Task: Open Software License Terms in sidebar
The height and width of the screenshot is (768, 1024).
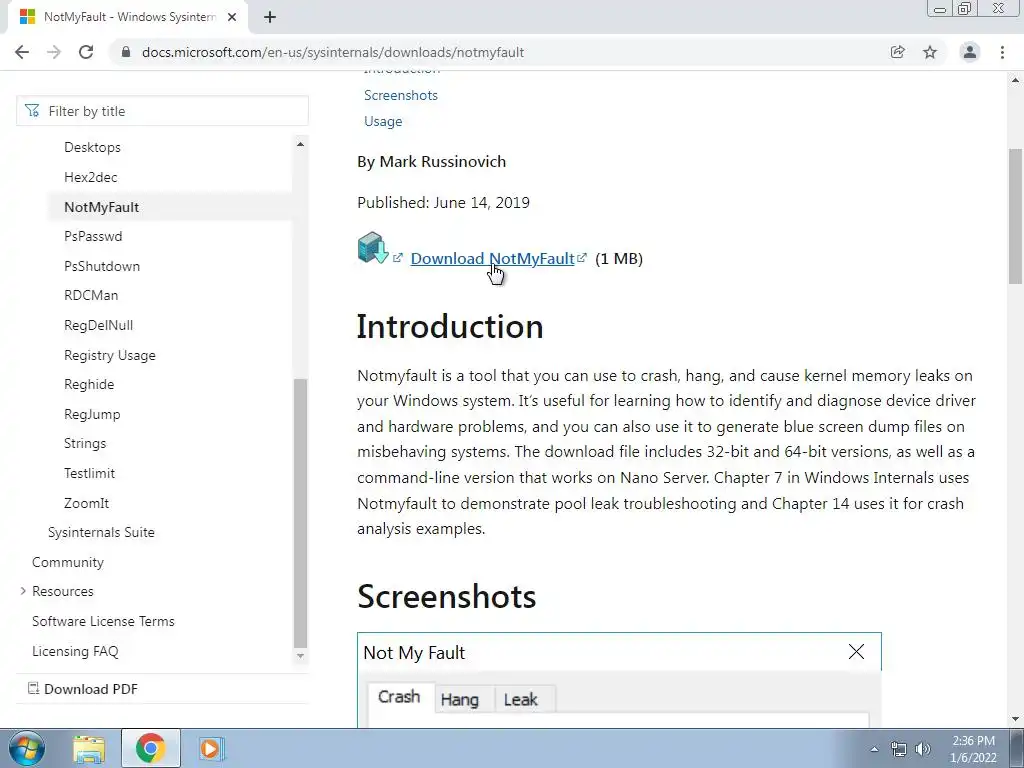Action: (103, 621)
